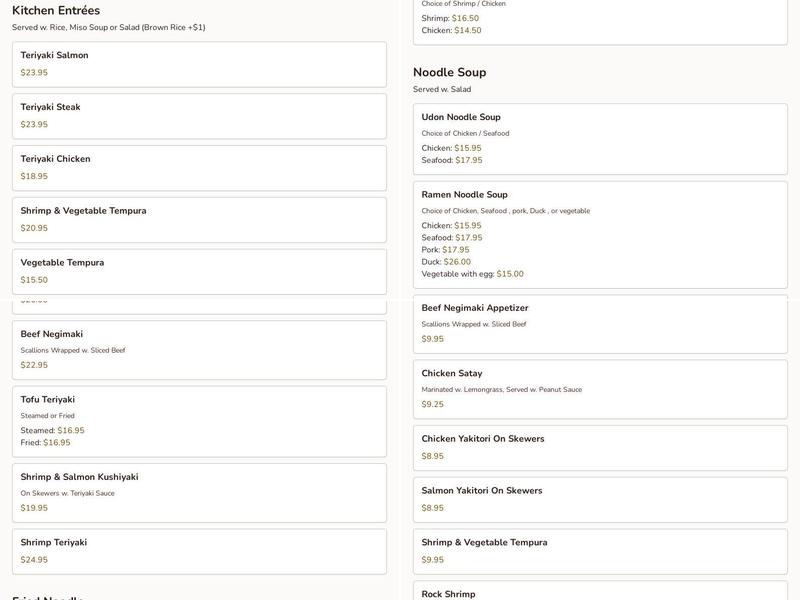
Task: Select the Ramen Noodle Soup item
Action: pos(600,234)
